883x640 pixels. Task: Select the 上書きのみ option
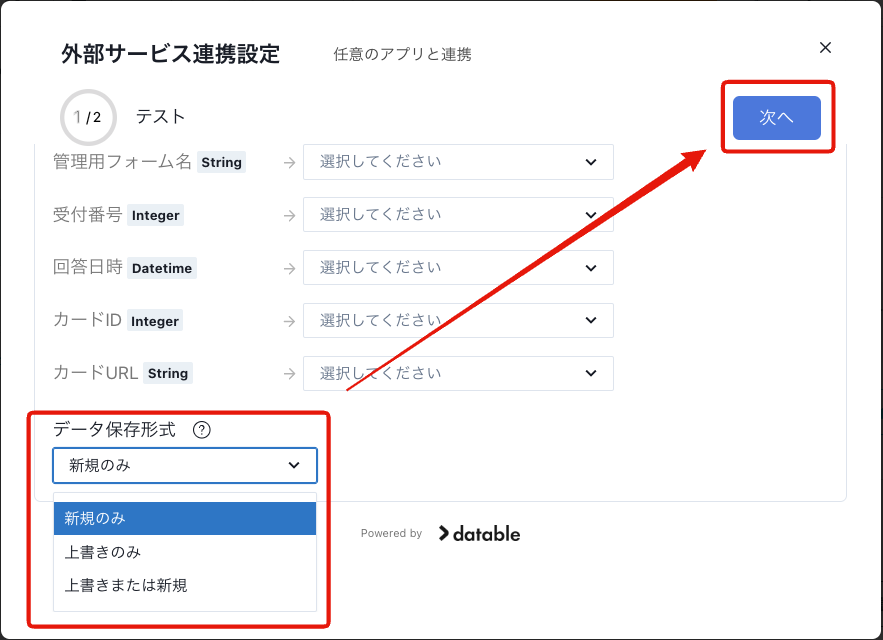coord(185,552)
